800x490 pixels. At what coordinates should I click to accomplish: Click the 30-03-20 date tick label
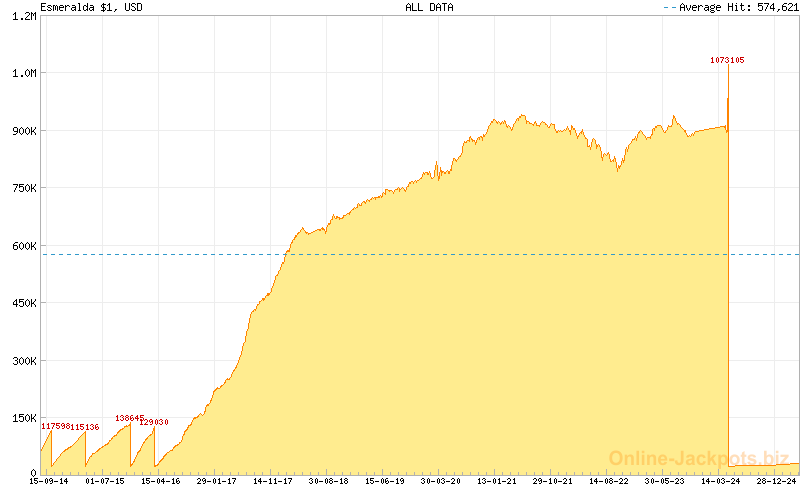441,481
